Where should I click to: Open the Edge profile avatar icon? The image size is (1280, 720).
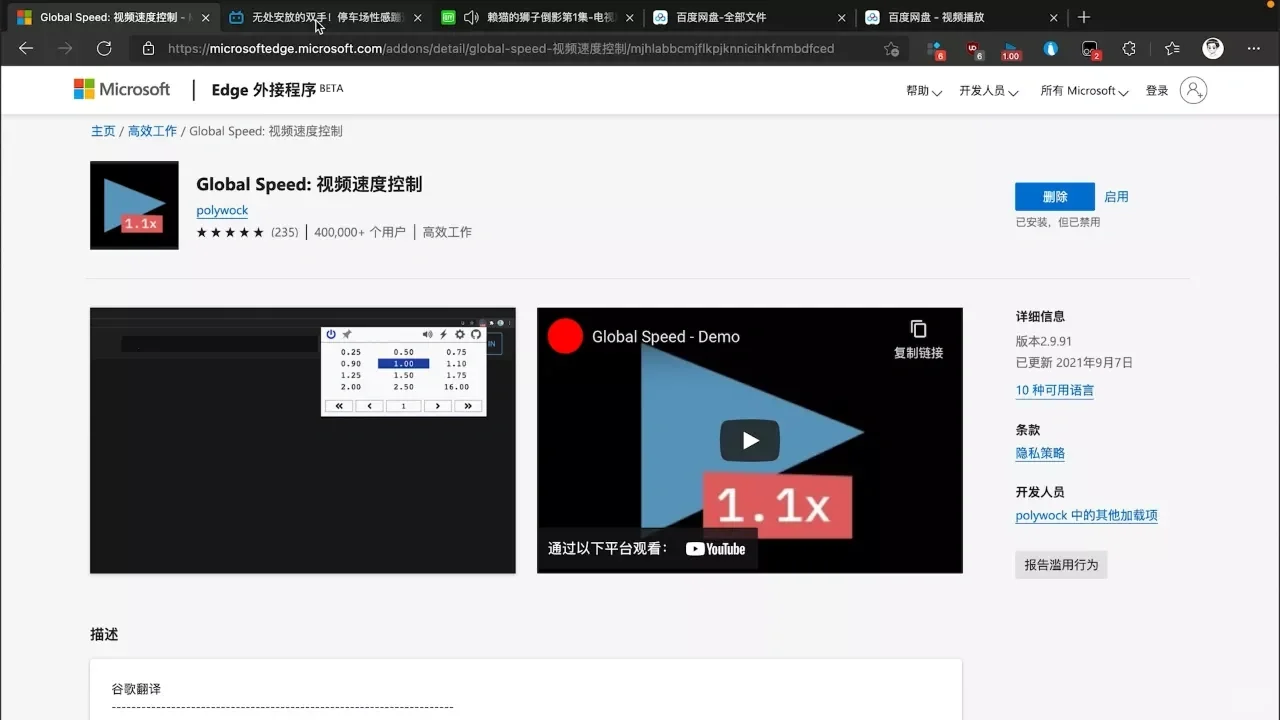(x=1212, y=49)
